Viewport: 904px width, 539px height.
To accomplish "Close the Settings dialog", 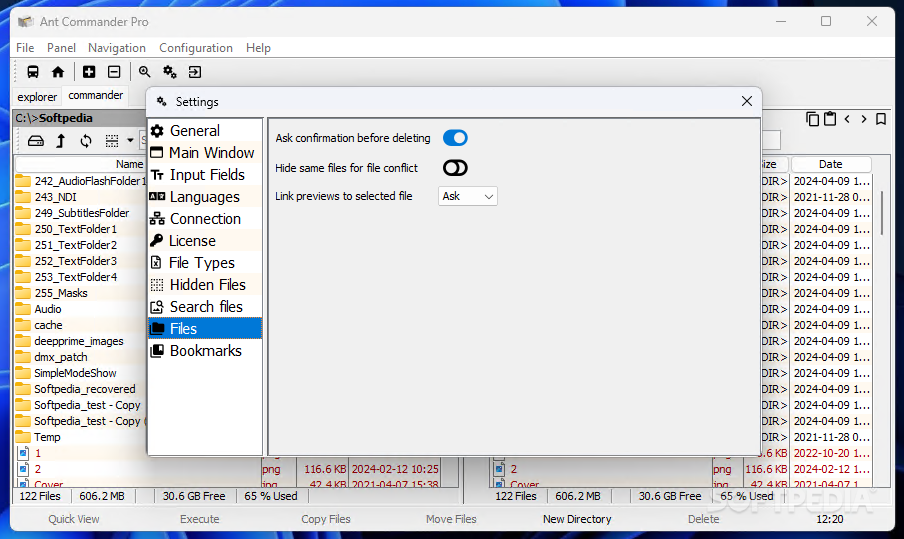I will tap(747, 101).
